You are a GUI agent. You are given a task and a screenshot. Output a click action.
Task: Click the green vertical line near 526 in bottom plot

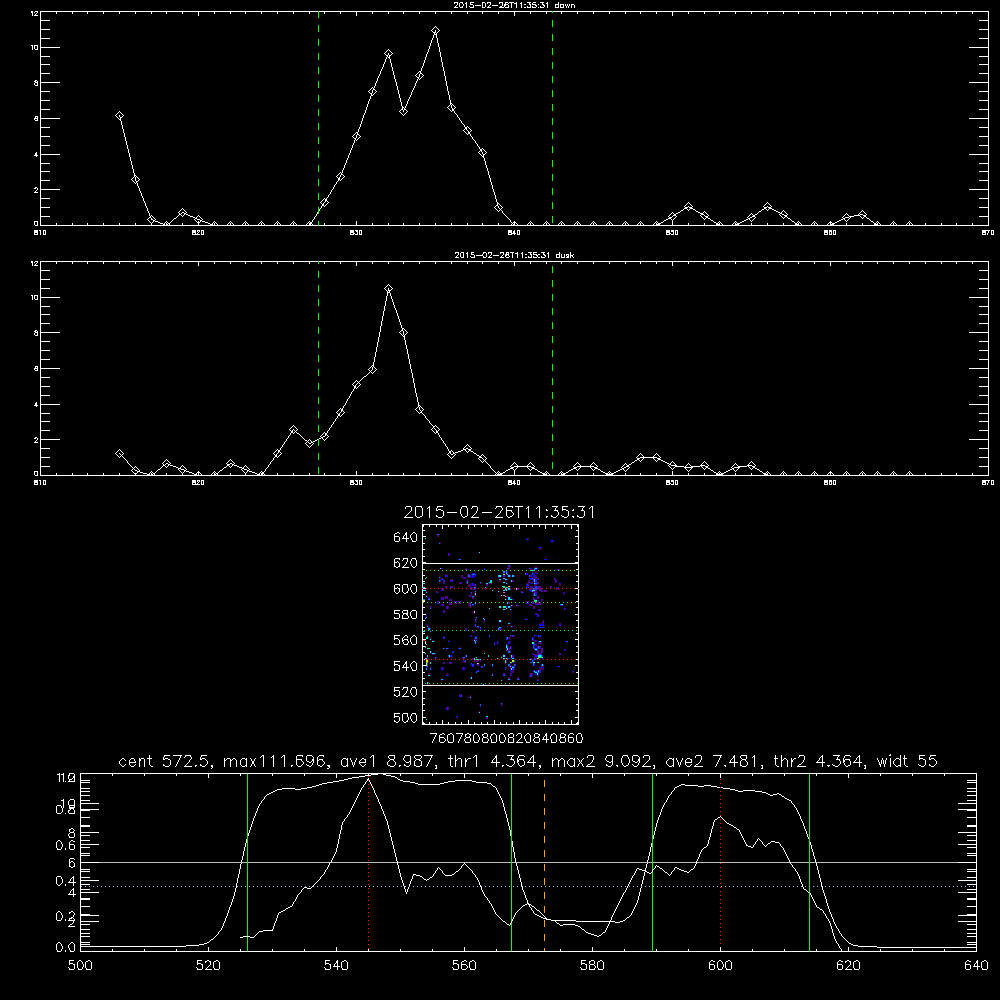coord(247,862)
